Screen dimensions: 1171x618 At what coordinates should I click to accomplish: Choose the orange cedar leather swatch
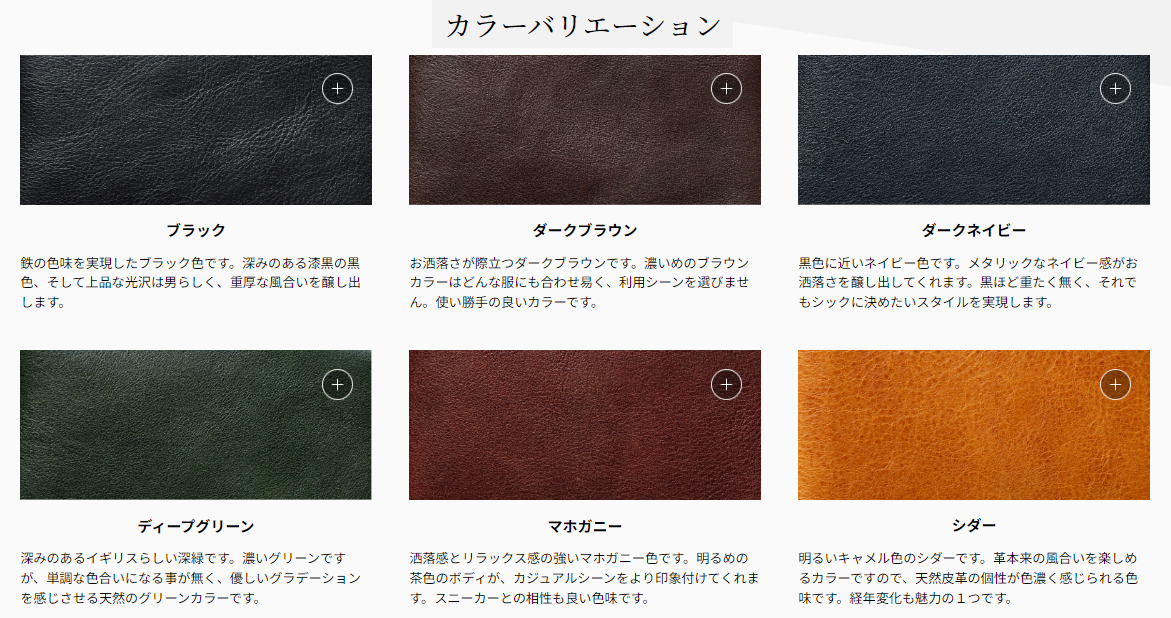point(974,425)
